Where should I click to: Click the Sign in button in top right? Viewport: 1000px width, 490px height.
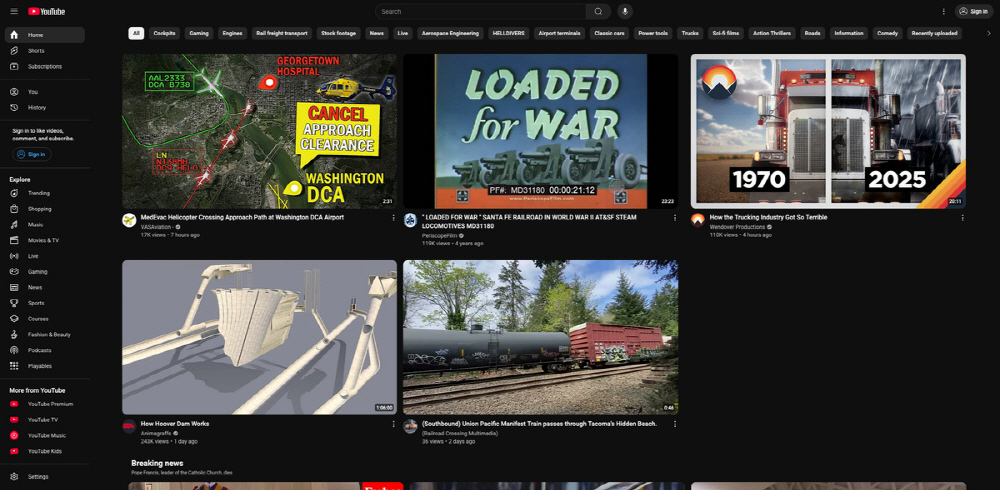[974, 11]
